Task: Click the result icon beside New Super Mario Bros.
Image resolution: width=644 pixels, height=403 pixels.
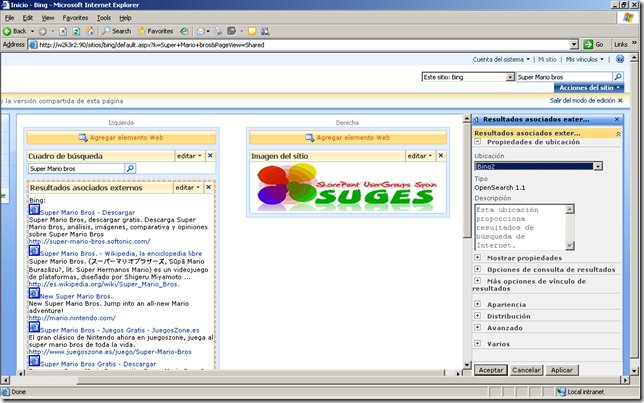Action: point(34,293)
